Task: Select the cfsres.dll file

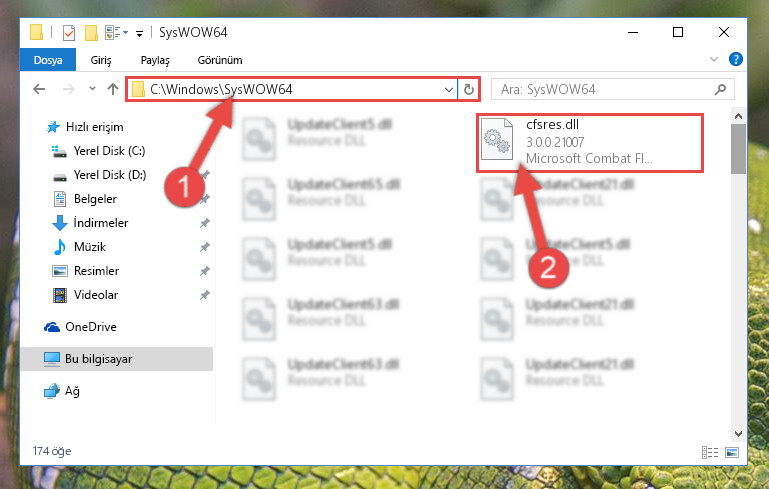Action: click(590, 143)
